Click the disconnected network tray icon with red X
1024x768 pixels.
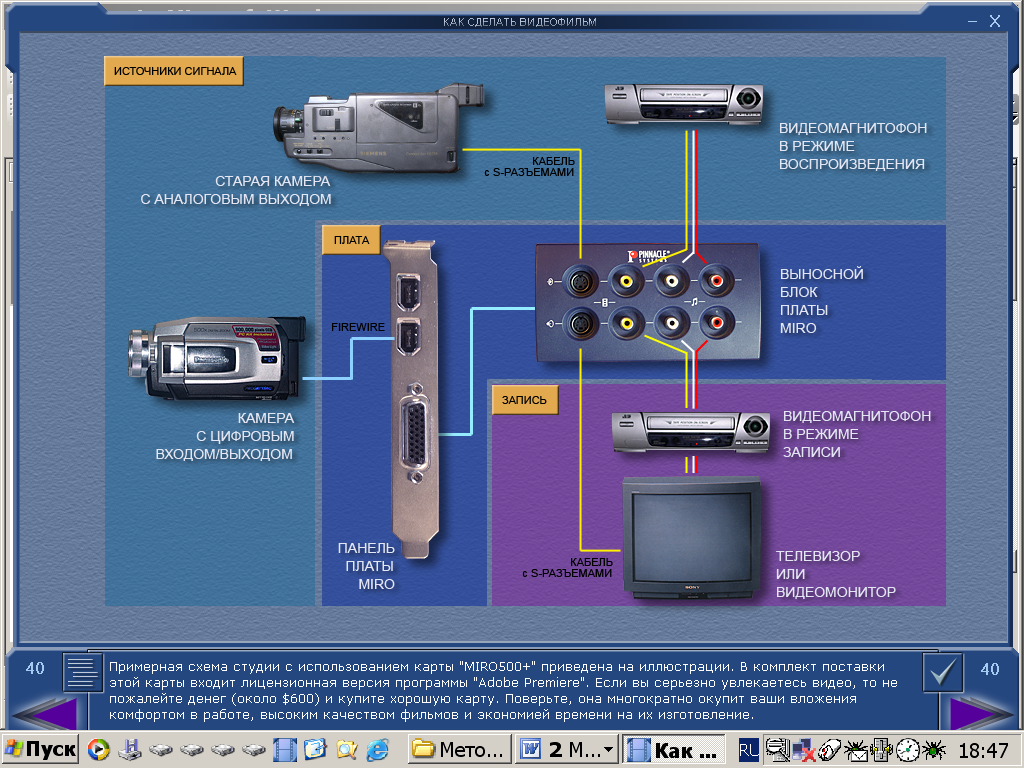[803, 750]
